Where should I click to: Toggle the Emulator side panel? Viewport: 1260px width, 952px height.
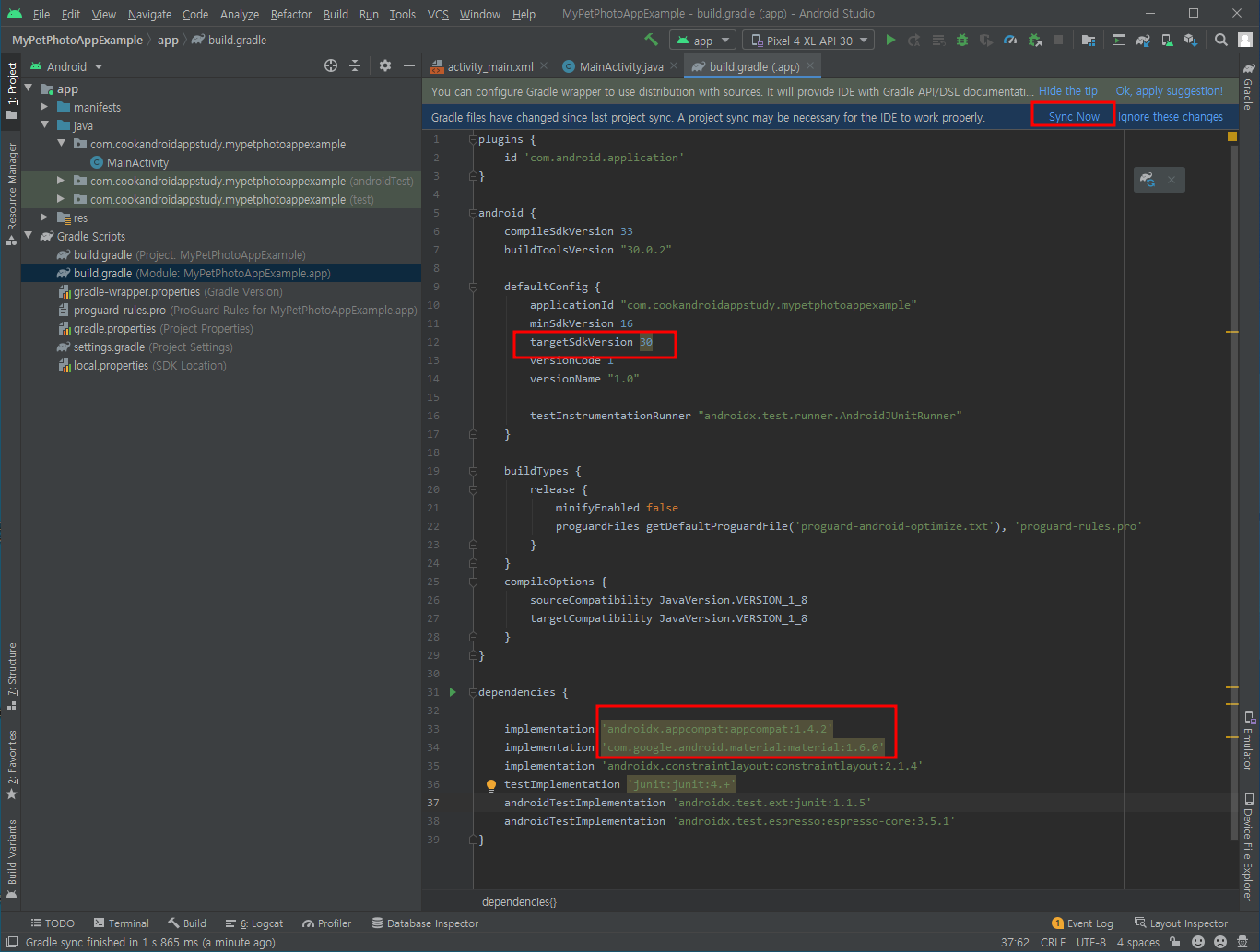click(x=1248, y=741)
